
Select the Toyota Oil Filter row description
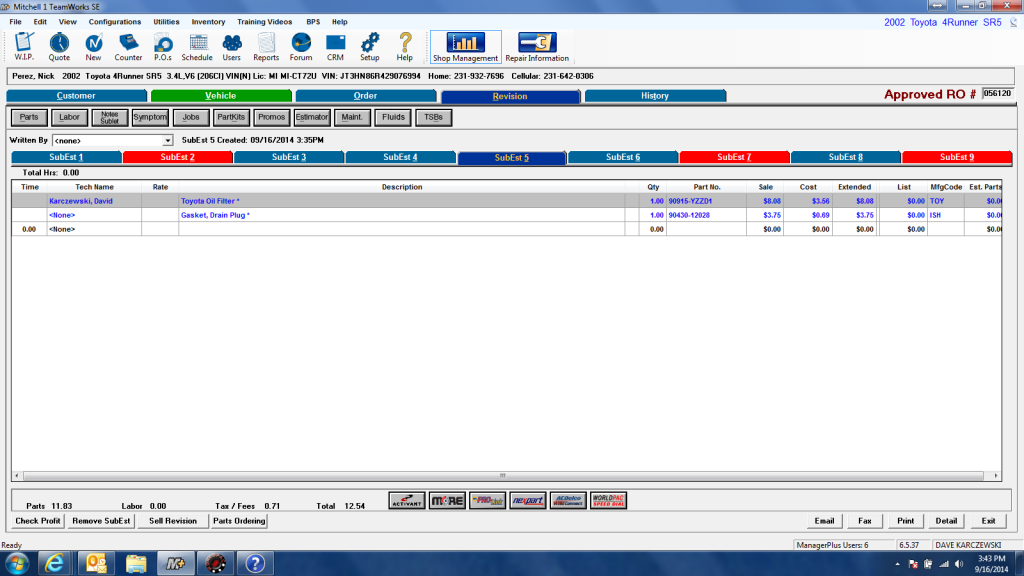[210, 201]
